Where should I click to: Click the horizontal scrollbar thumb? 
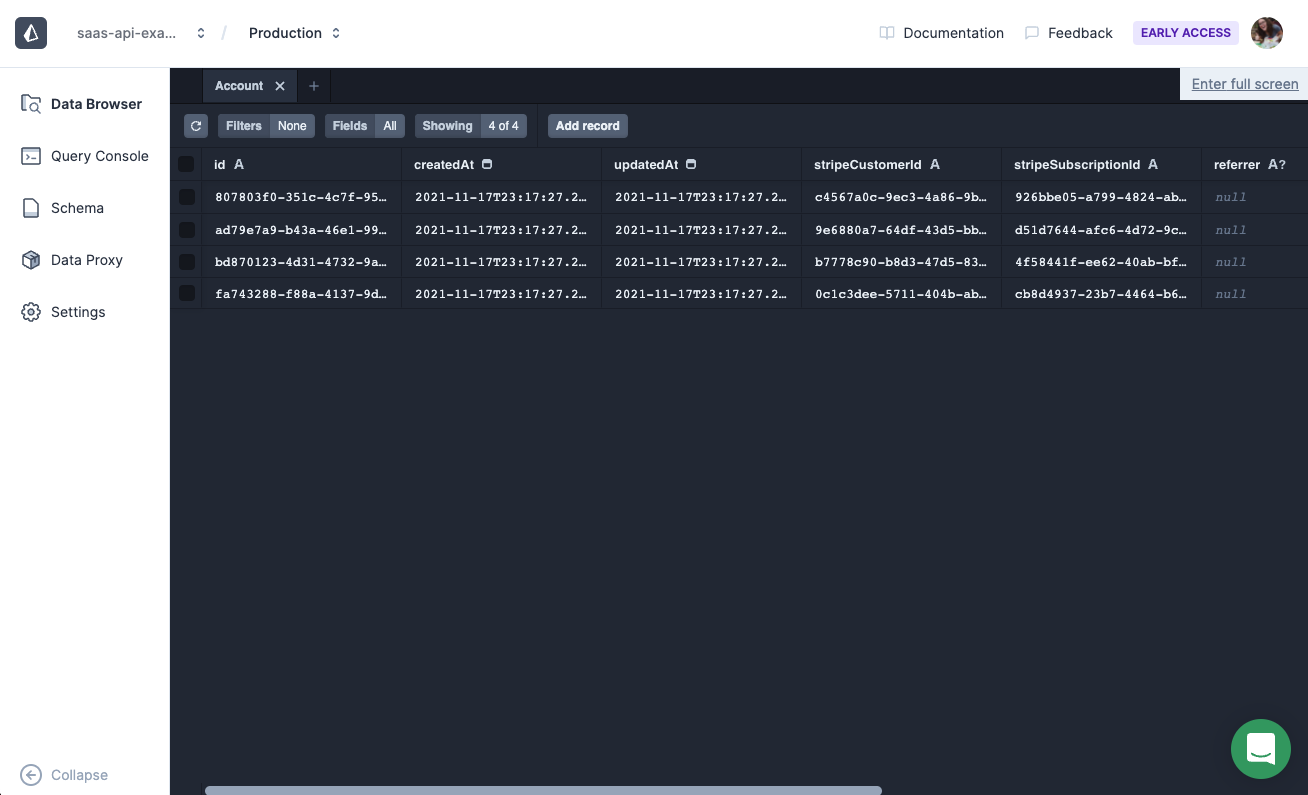coord(543,790)
